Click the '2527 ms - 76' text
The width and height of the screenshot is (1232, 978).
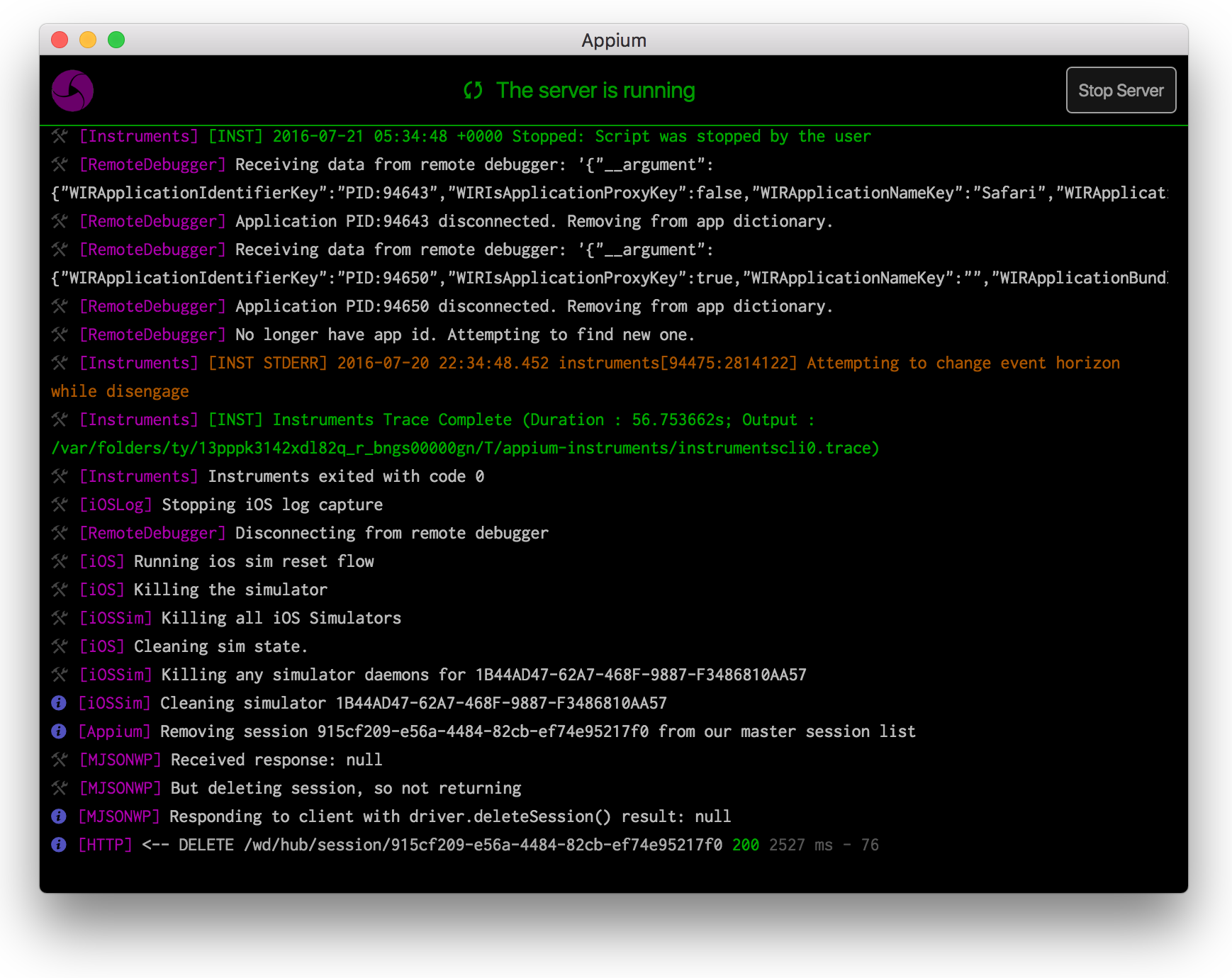824,845
